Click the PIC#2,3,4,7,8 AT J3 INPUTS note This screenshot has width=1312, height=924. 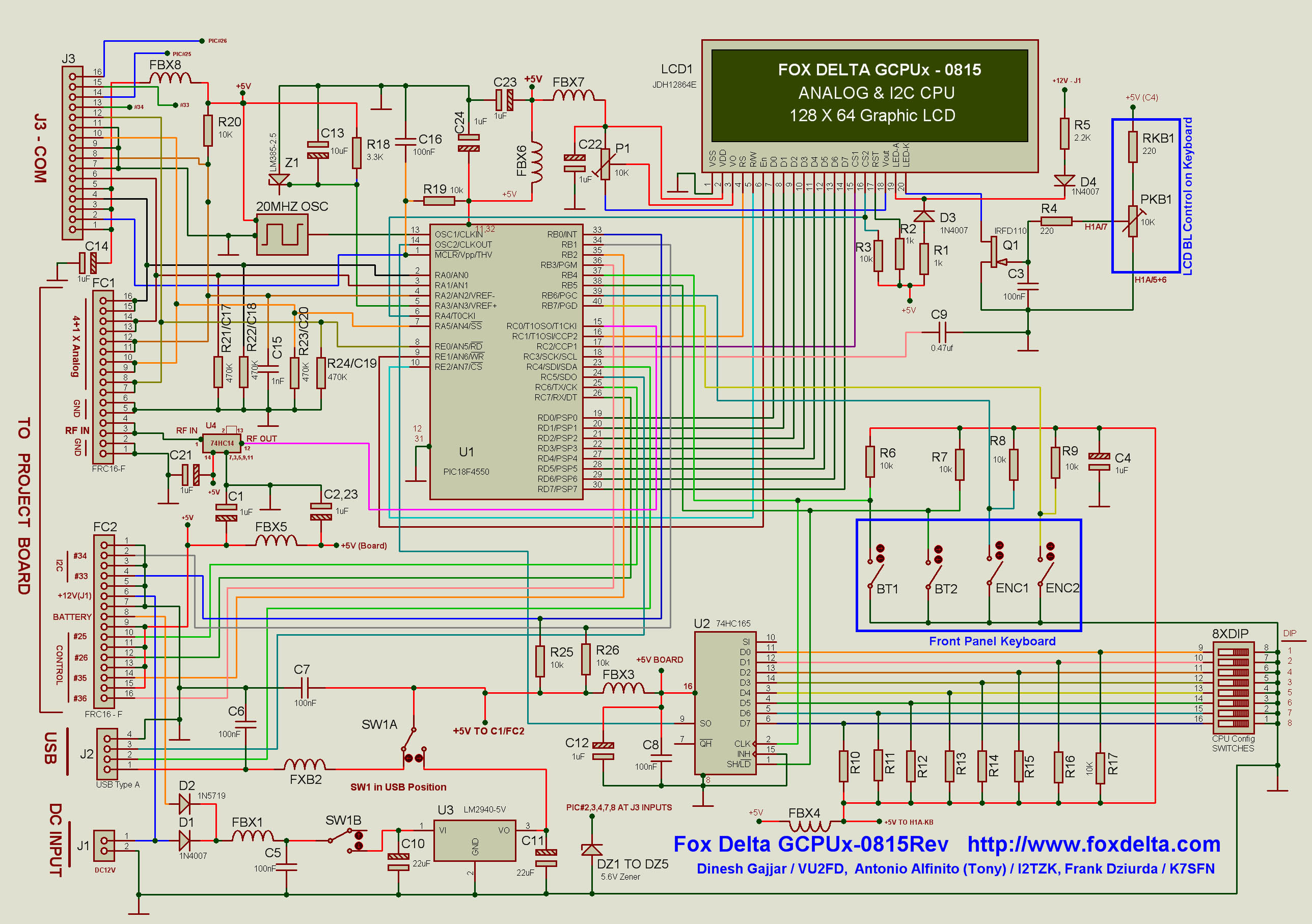click(619, 807)
